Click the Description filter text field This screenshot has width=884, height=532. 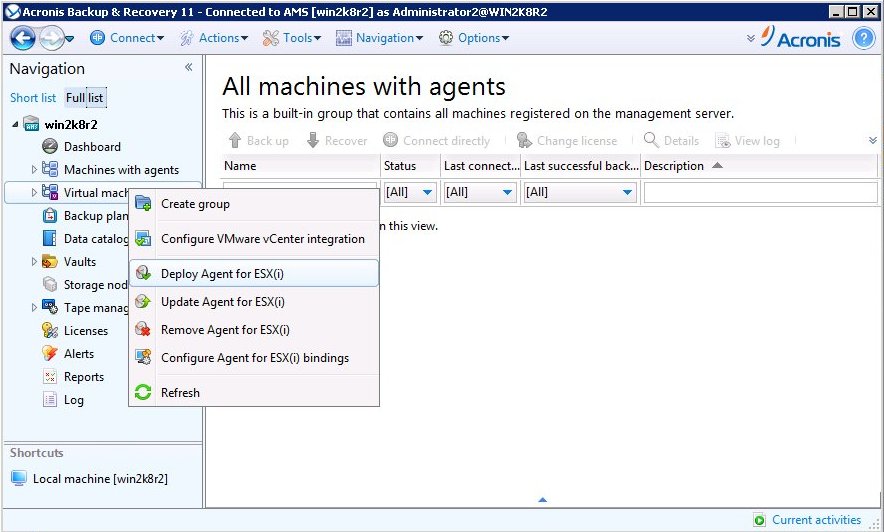click(x=760, y=192)
